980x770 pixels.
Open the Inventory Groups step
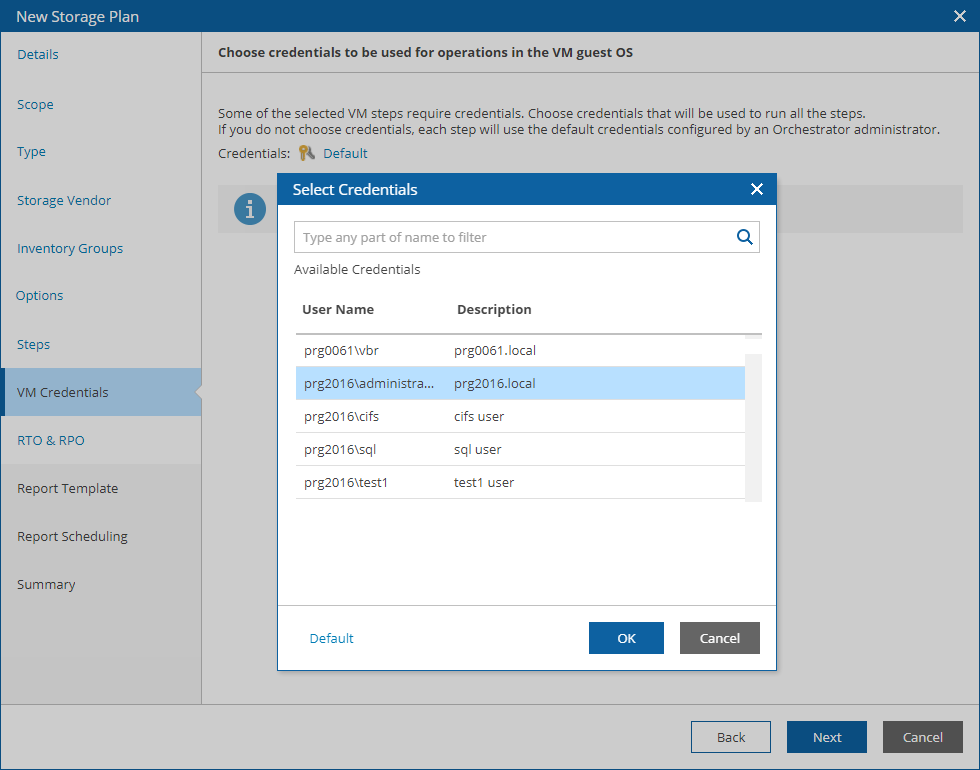click(70, 248)
